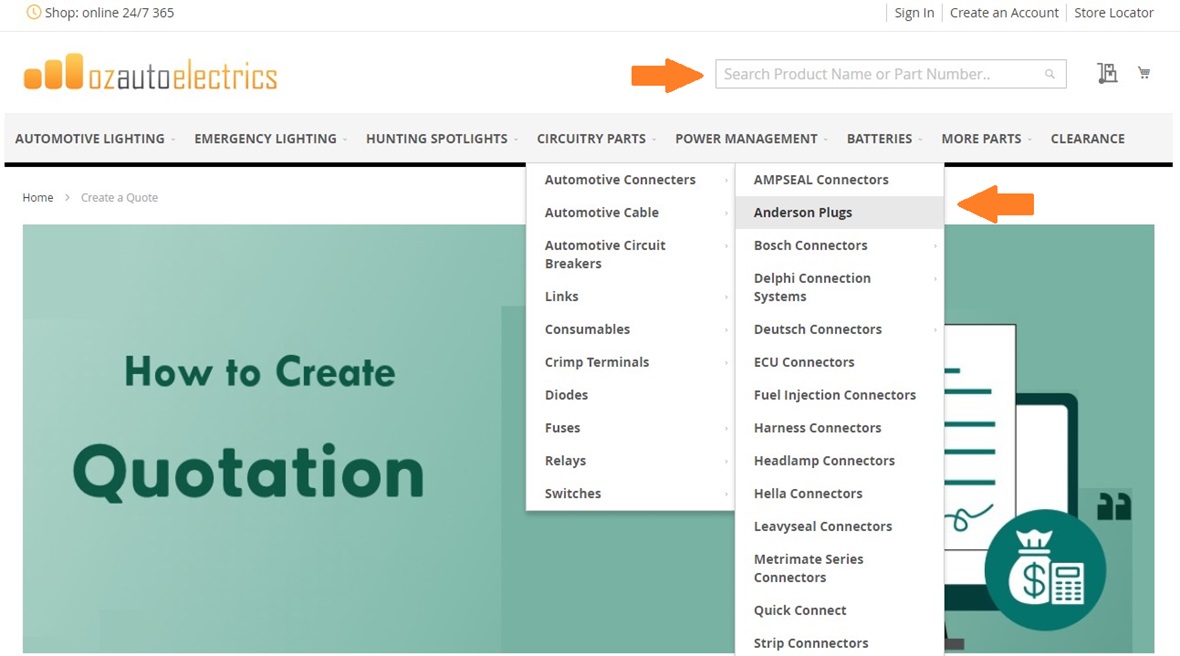Image resolution: width=1180 pixels, height=656 pixels.
Task: Expand the Switches submenu arrow
Action: pyautogui.click(x=726, y=494)
